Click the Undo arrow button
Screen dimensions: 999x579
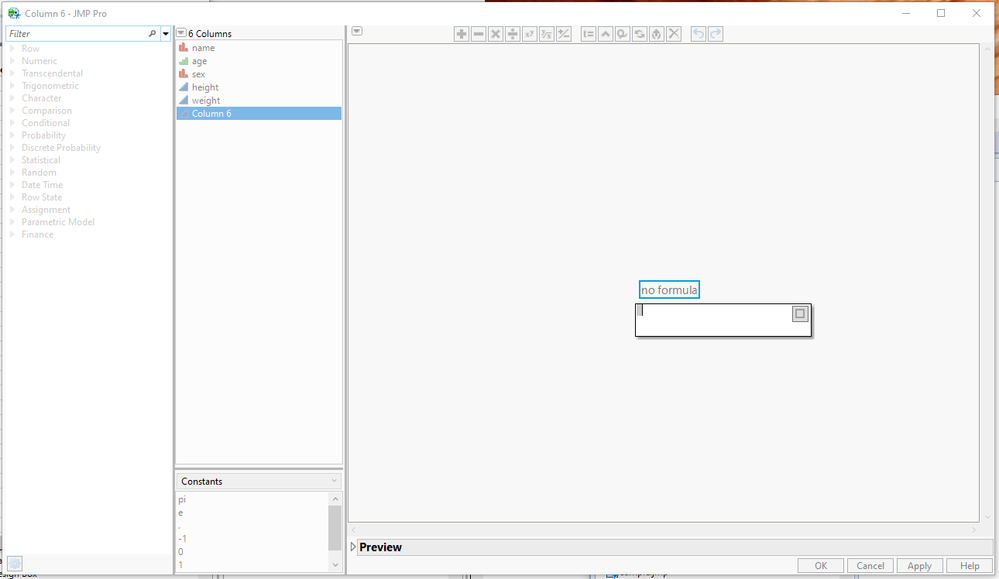tap(699, 34)
